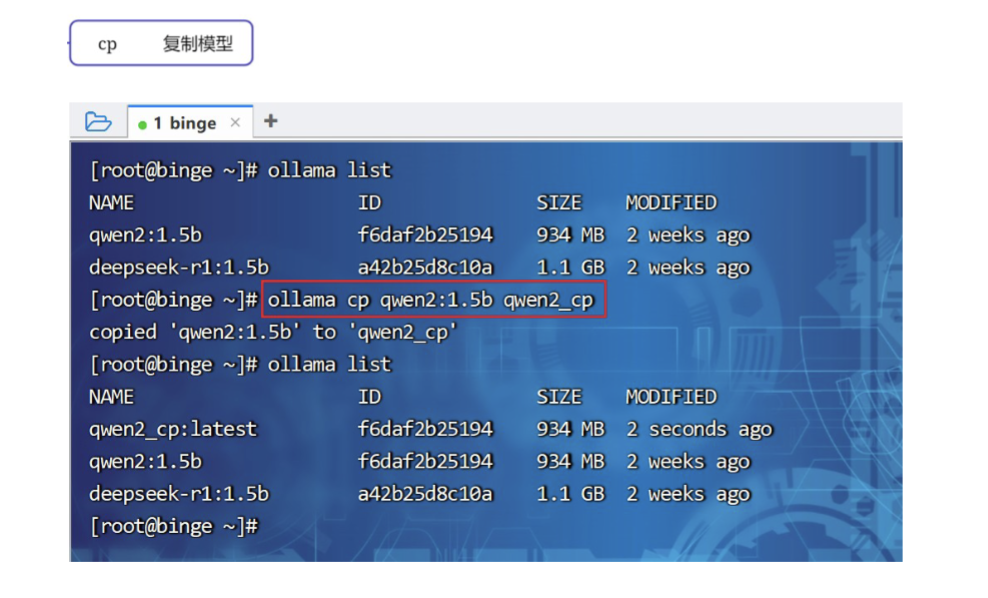988x598 pixels.
Task: Click 'qwen2:1.5b' in first listing
Action: click(146, 235)
